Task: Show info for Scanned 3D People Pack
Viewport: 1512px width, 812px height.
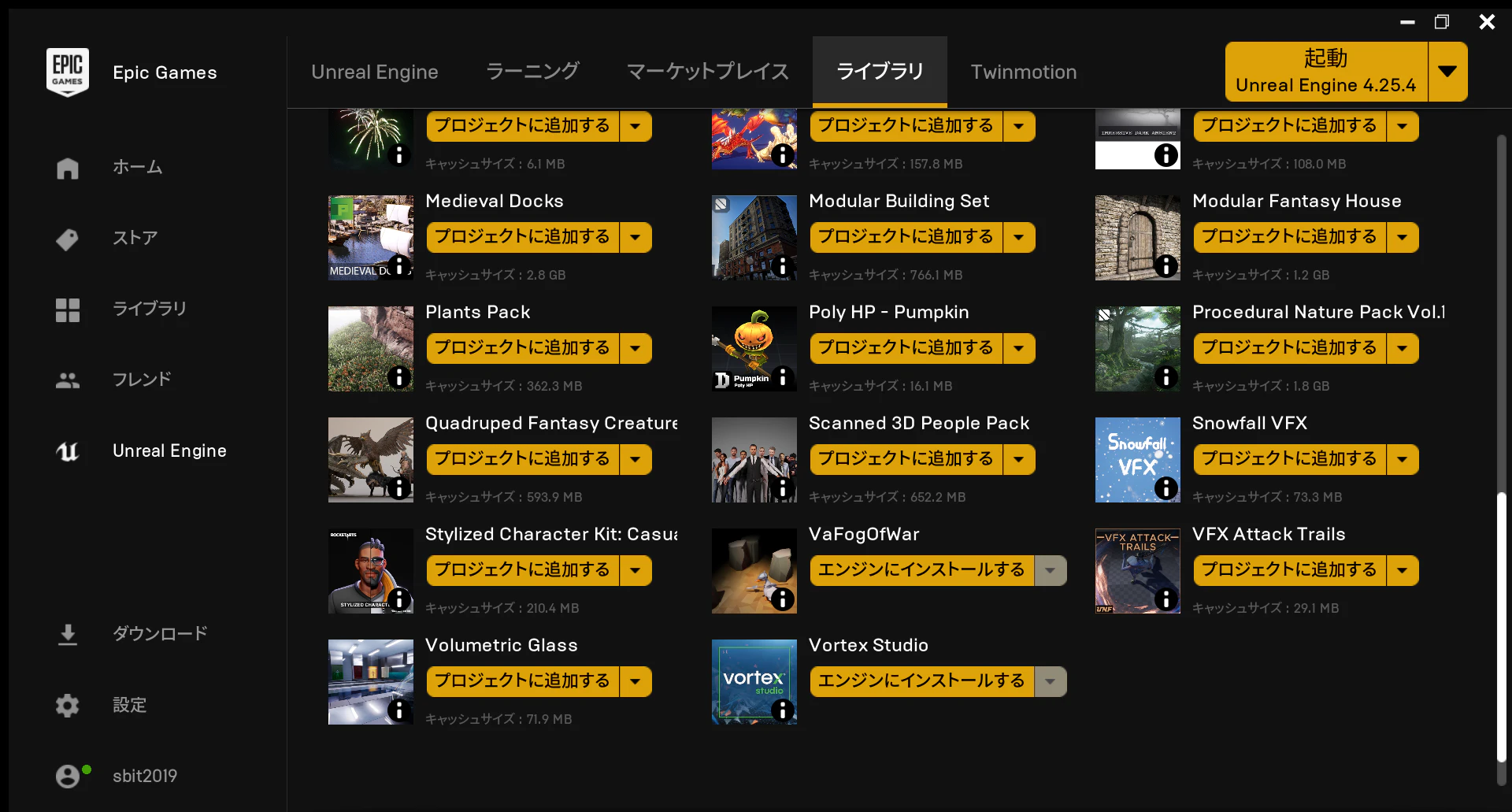Action: pos(783,488)
